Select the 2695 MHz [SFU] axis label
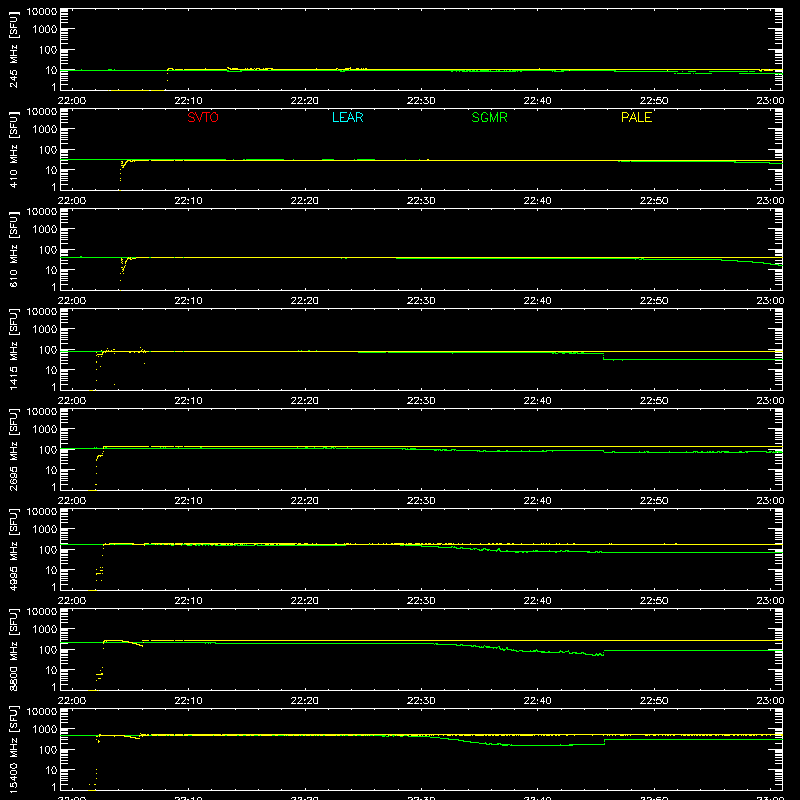This screenshot has height=800, width=800. pyautogui.click(x=13, y=449)
